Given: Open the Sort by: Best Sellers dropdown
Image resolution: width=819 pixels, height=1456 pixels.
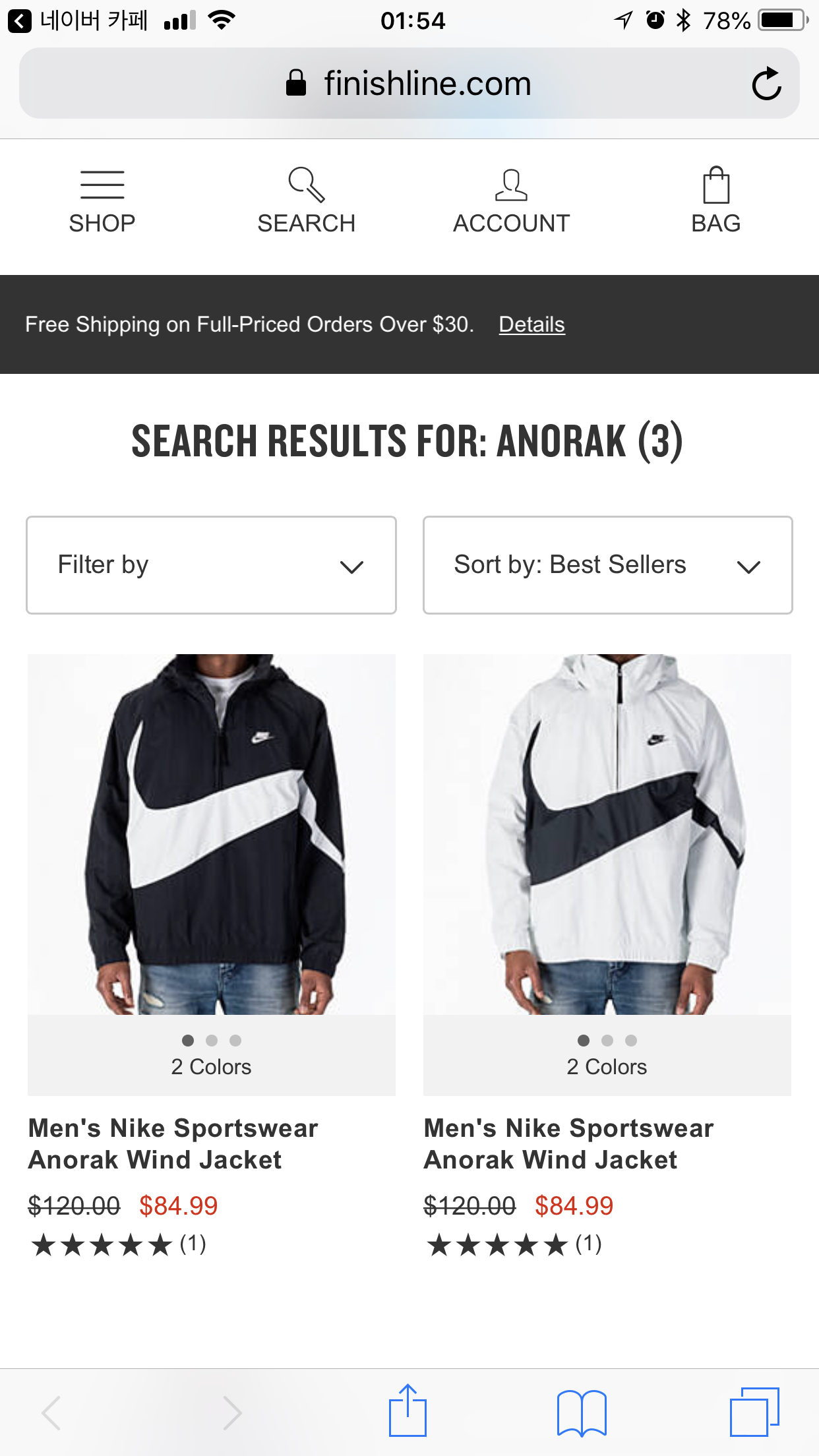Looking at the screenshot, I should (607, 565).
